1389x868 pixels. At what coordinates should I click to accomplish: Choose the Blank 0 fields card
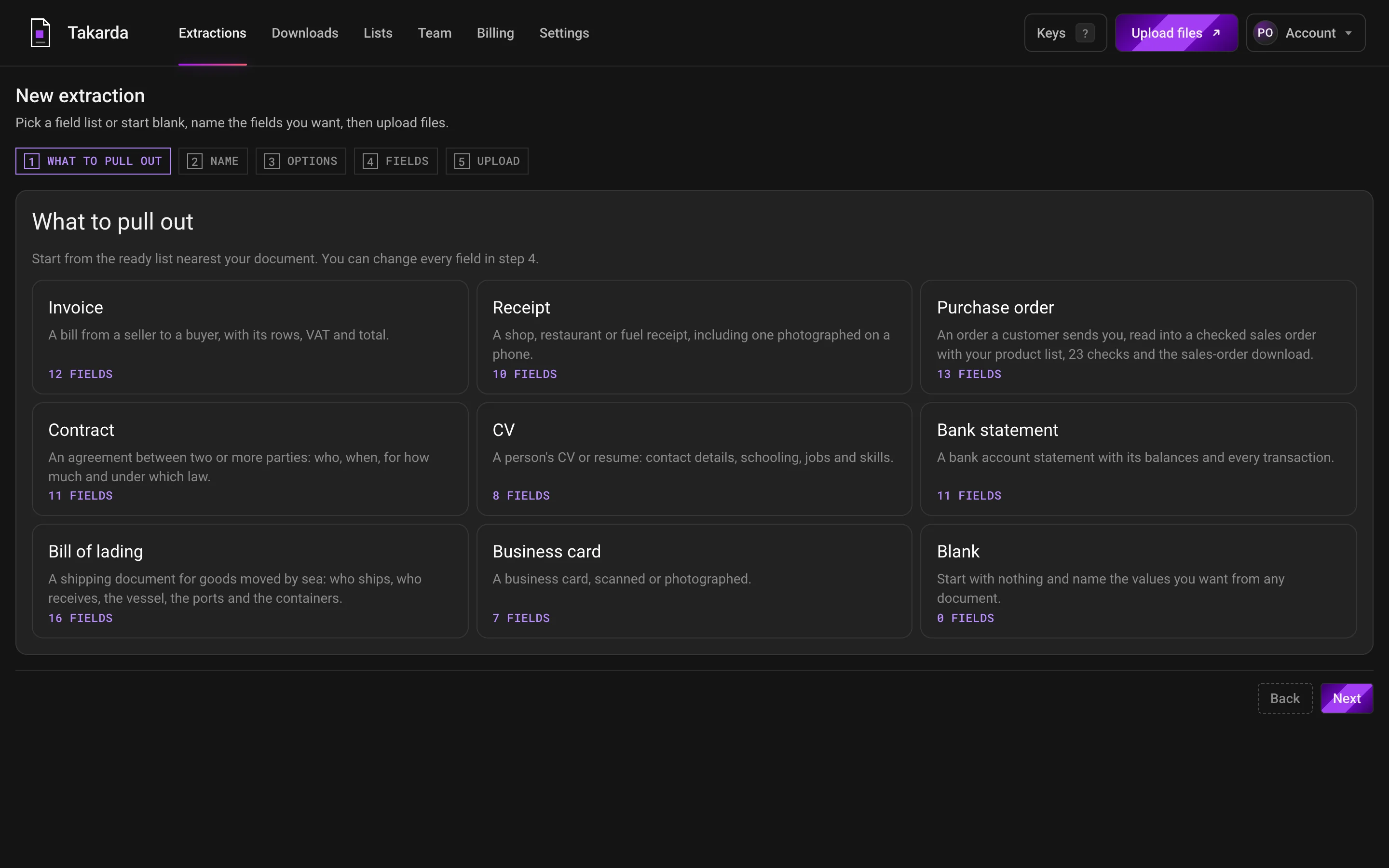(x=1138, y=581)
